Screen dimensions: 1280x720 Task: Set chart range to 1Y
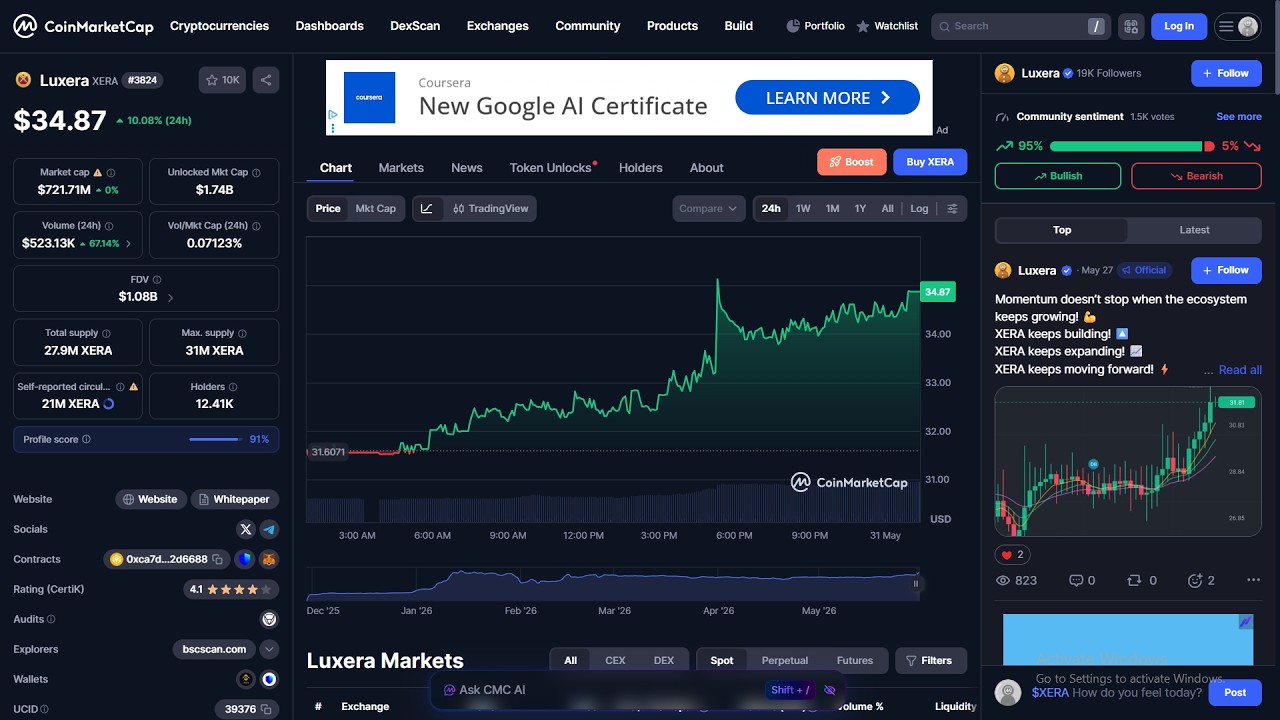pos(860,208)
